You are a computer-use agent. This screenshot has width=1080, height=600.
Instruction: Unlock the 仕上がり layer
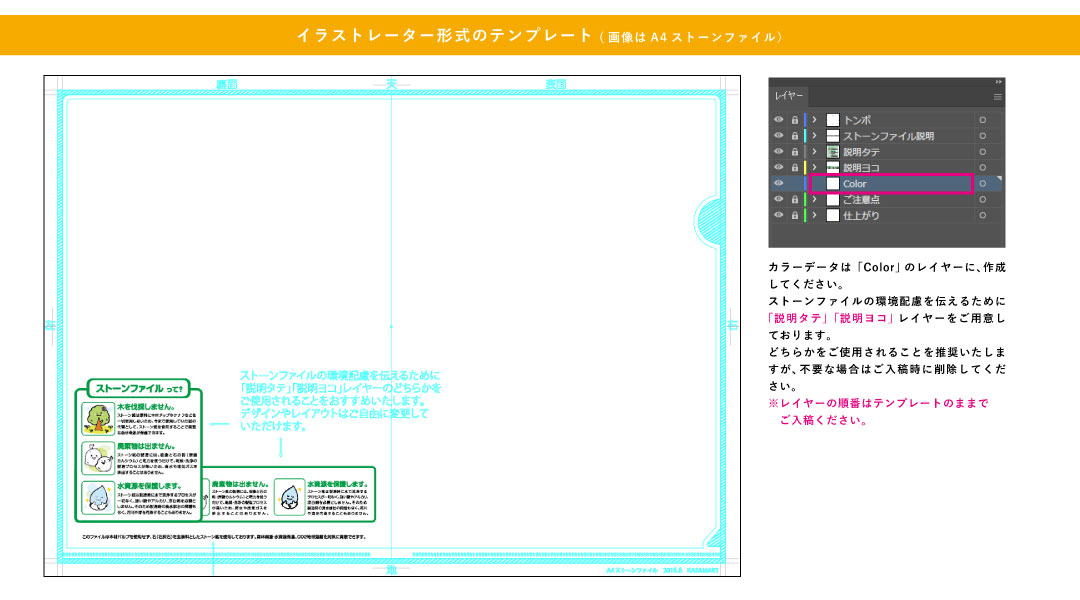click(x=794, y=216)
